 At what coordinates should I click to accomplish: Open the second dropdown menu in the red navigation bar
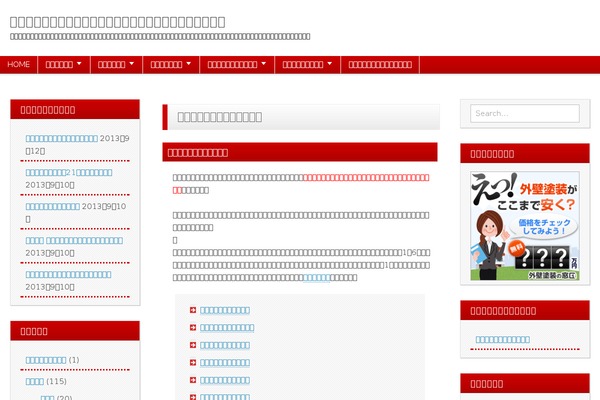(x=116, y=64)
